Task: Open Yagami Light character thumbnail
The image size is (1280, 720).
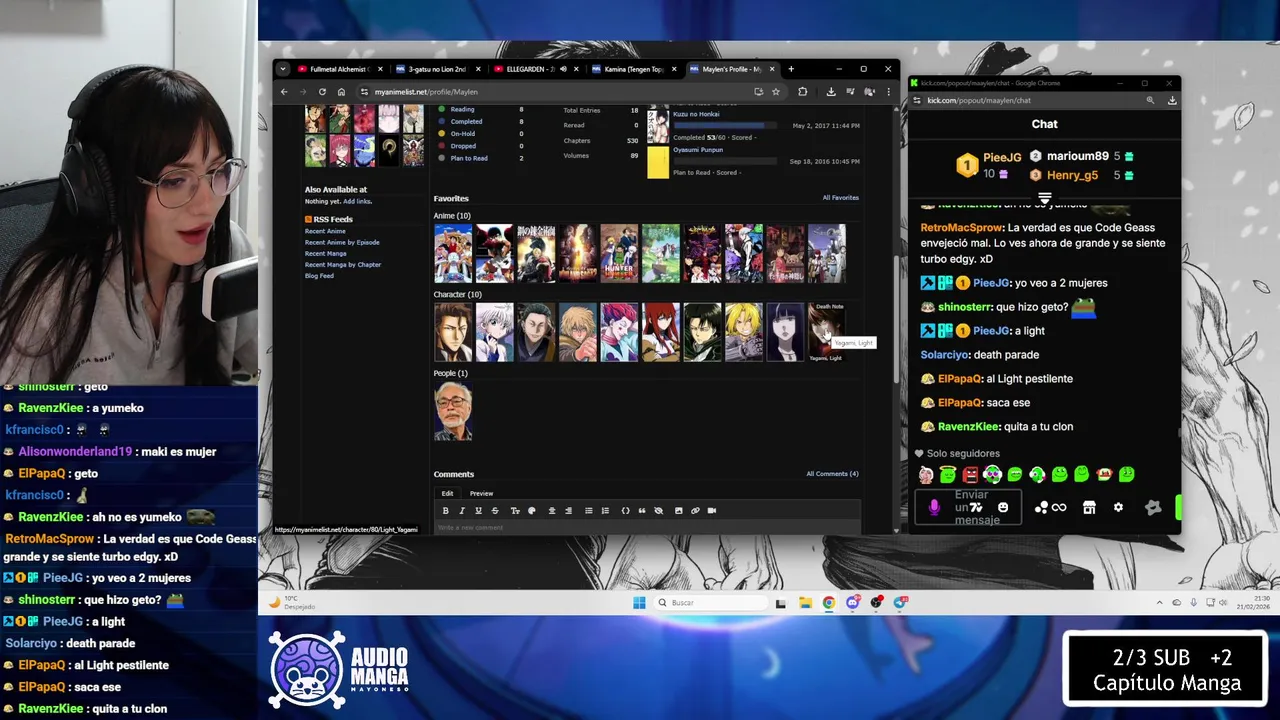Action: [826, 332]
